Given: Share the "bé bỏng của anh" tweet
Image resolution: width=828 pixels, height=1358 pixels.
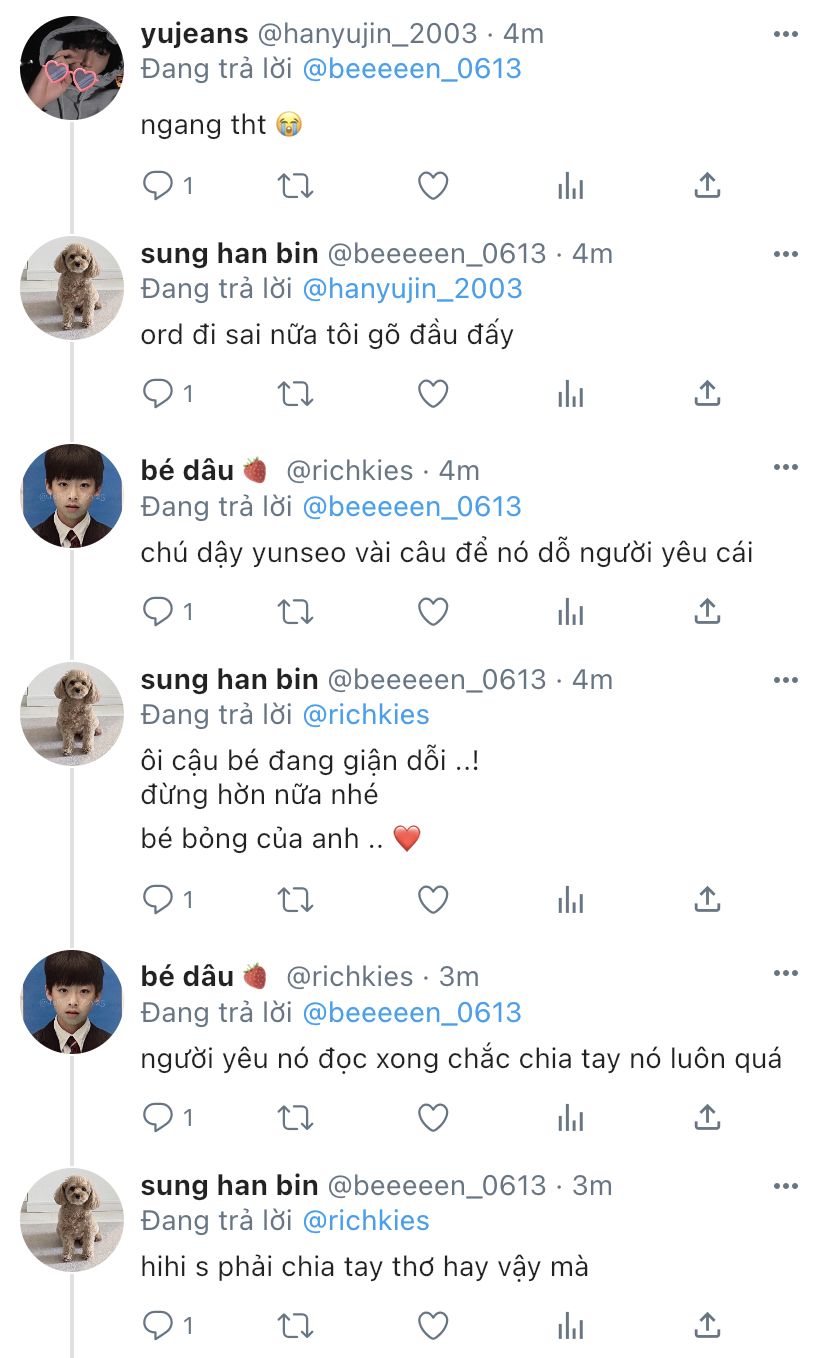Looking at the screenshot, I should [x=707, y=900].
